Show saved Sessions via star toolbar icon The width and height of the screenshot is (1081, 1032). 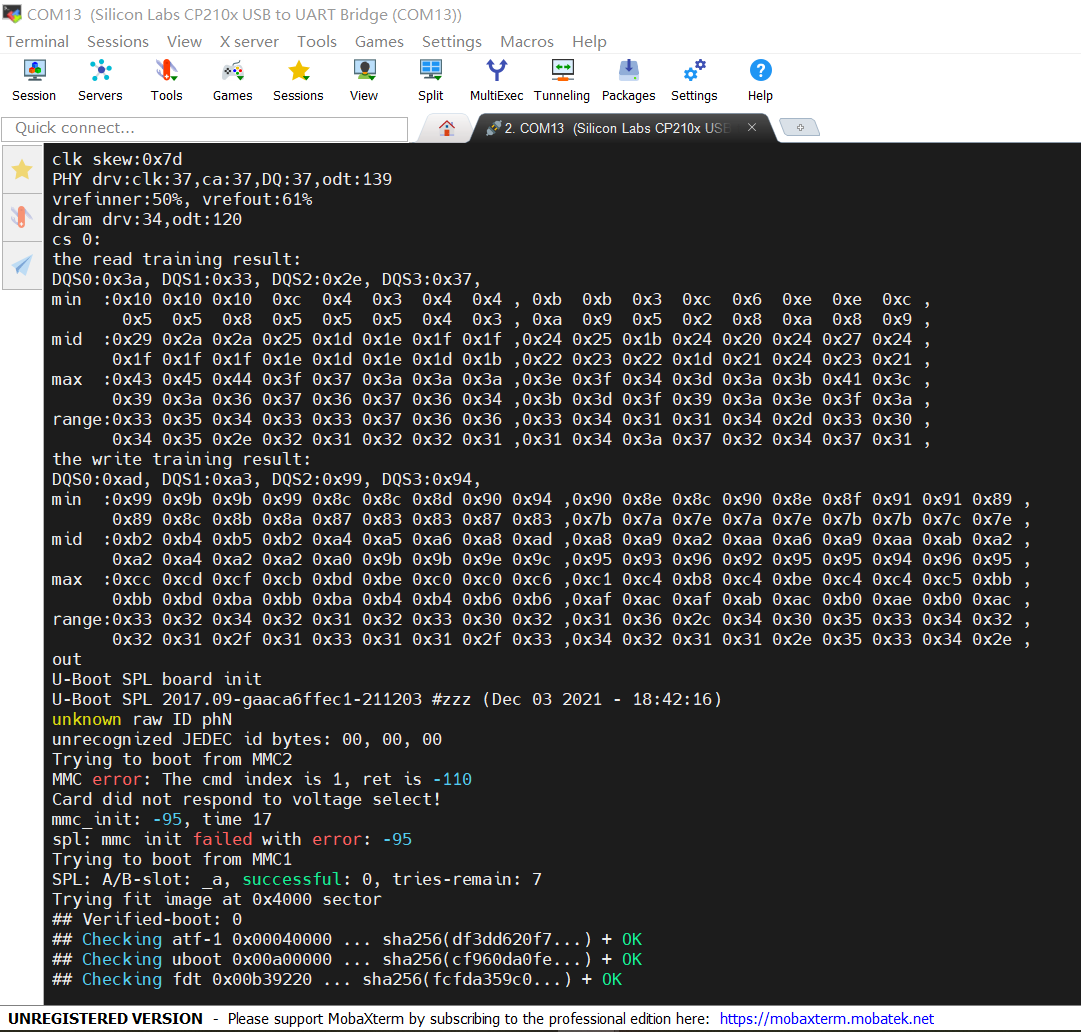coord(298,81)
